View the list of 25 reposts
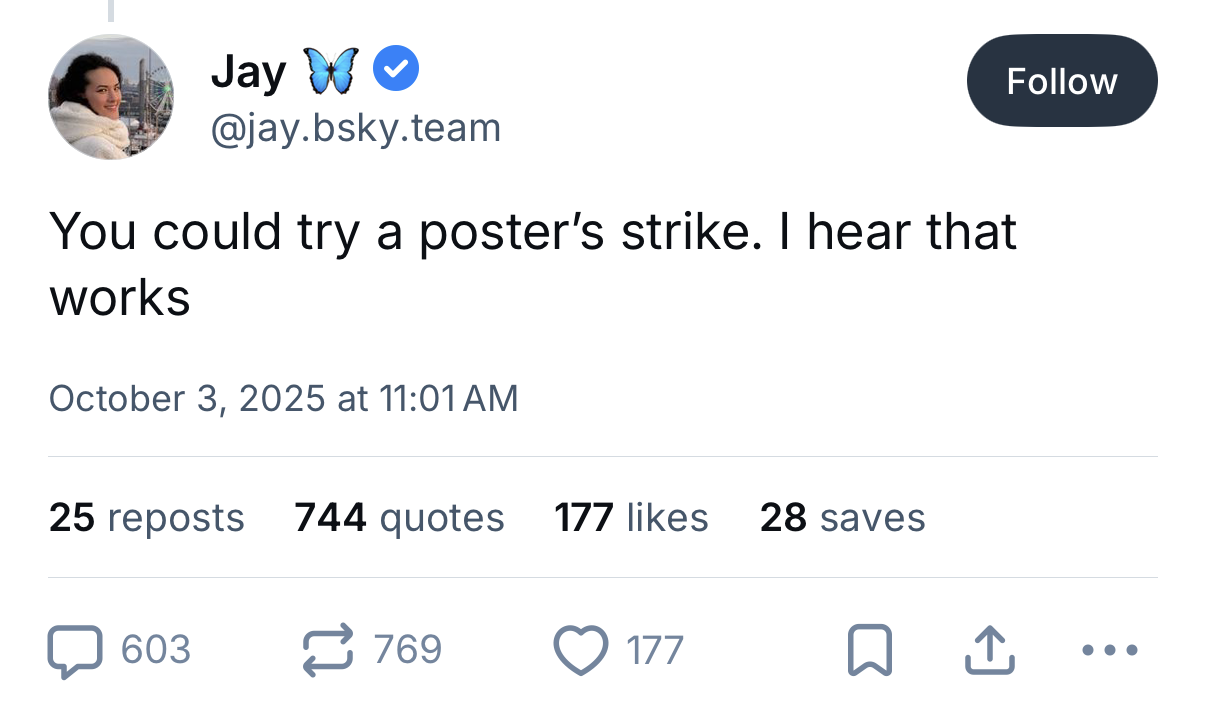This screenshot has width=1206, height=715. coord(146,517)
